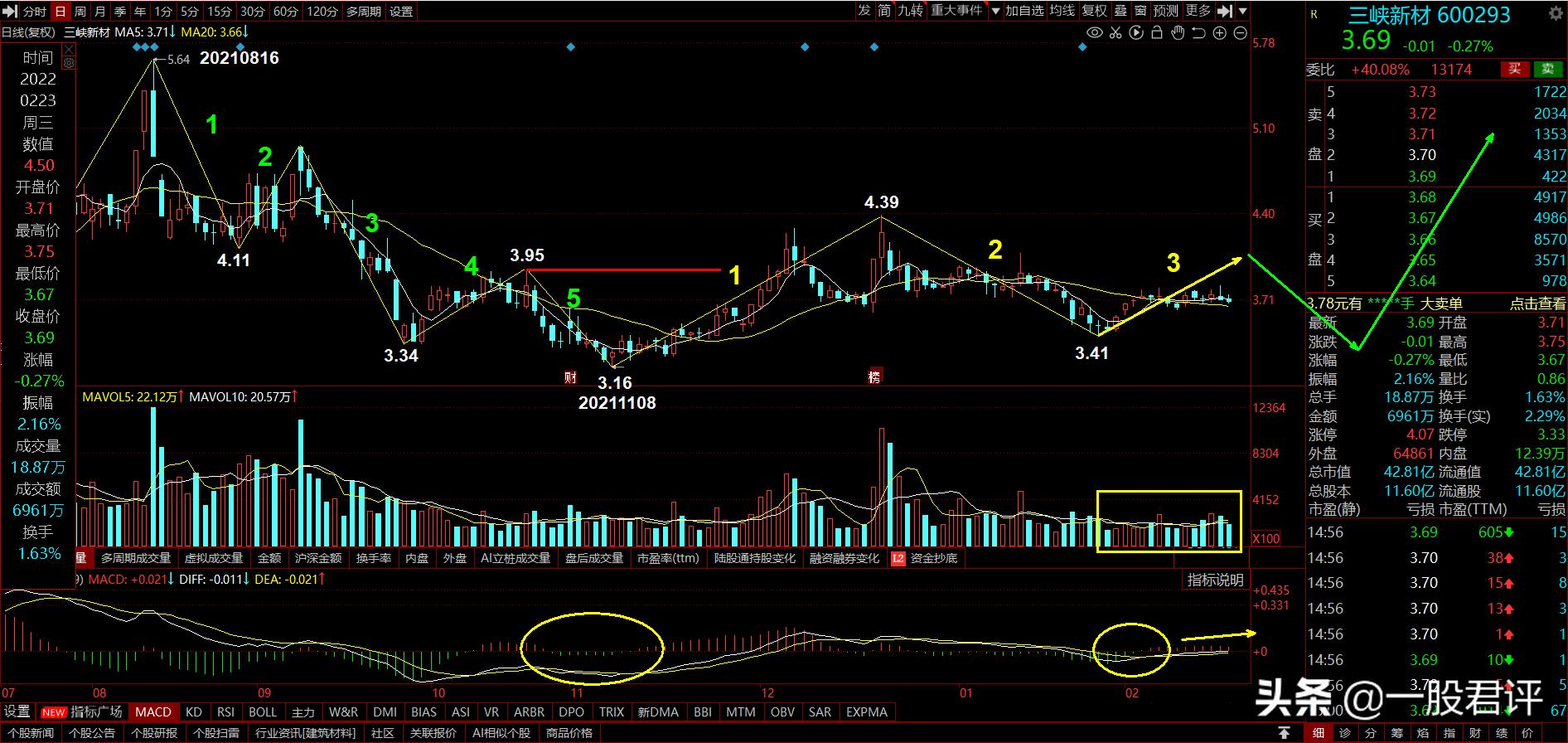Switch chart to 分时 intraday view
Viewport: 1568px width, 743px height.
[35, 12]
